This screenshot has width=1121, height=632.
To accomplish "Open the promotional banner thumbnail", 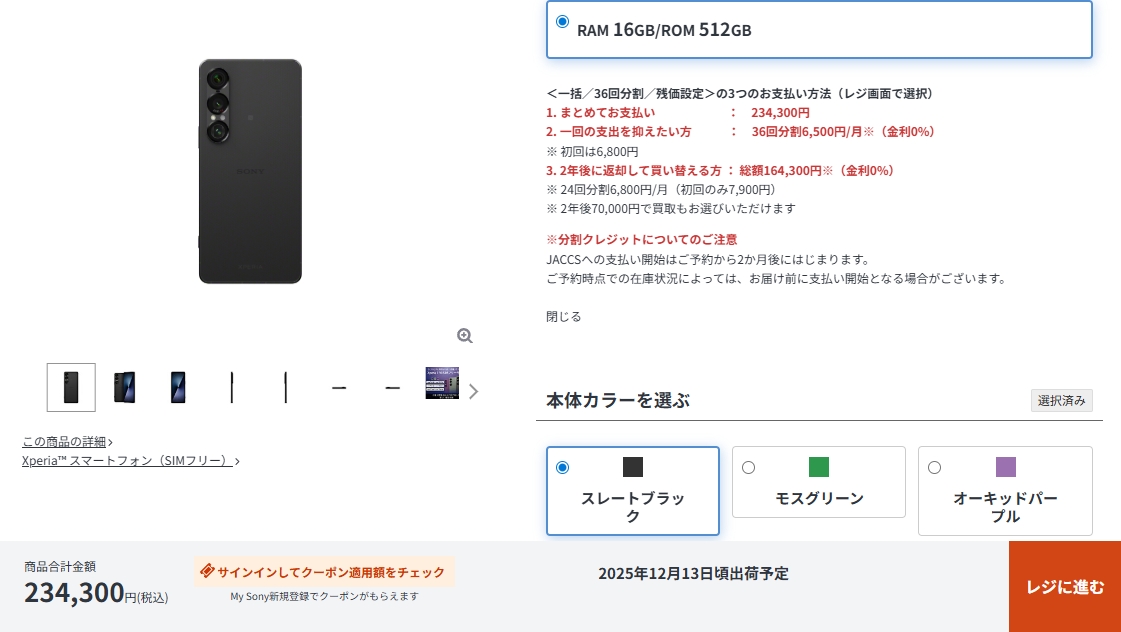I will pyautogui.click(x=442, y=384).
